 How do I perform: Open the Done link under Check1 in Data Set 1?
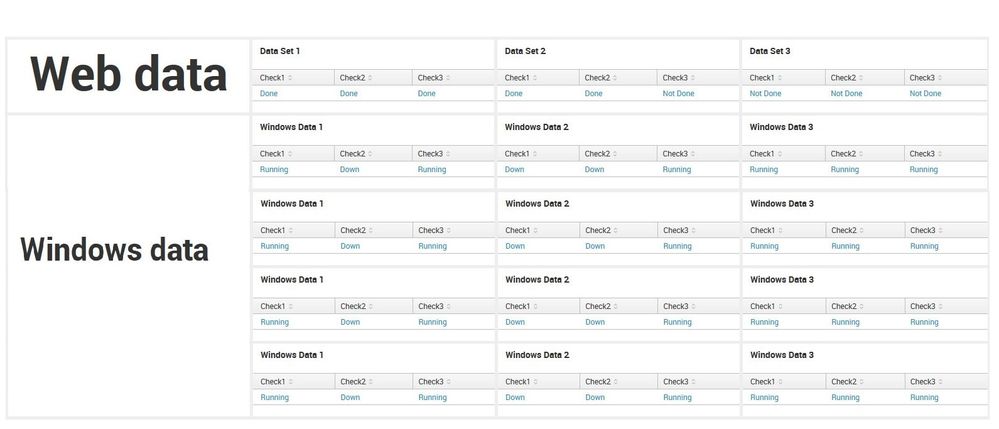pos(268,94)
